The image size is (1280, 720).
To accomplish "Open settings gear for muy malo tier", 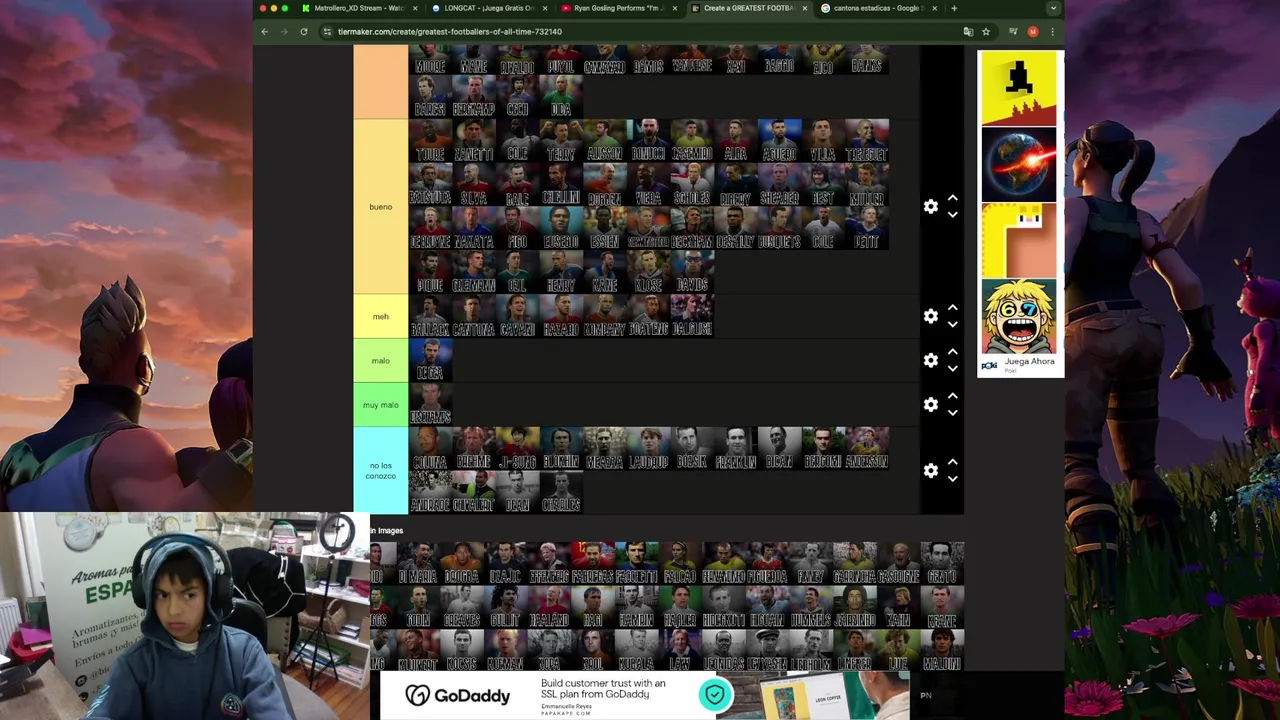I will point(931,404).
